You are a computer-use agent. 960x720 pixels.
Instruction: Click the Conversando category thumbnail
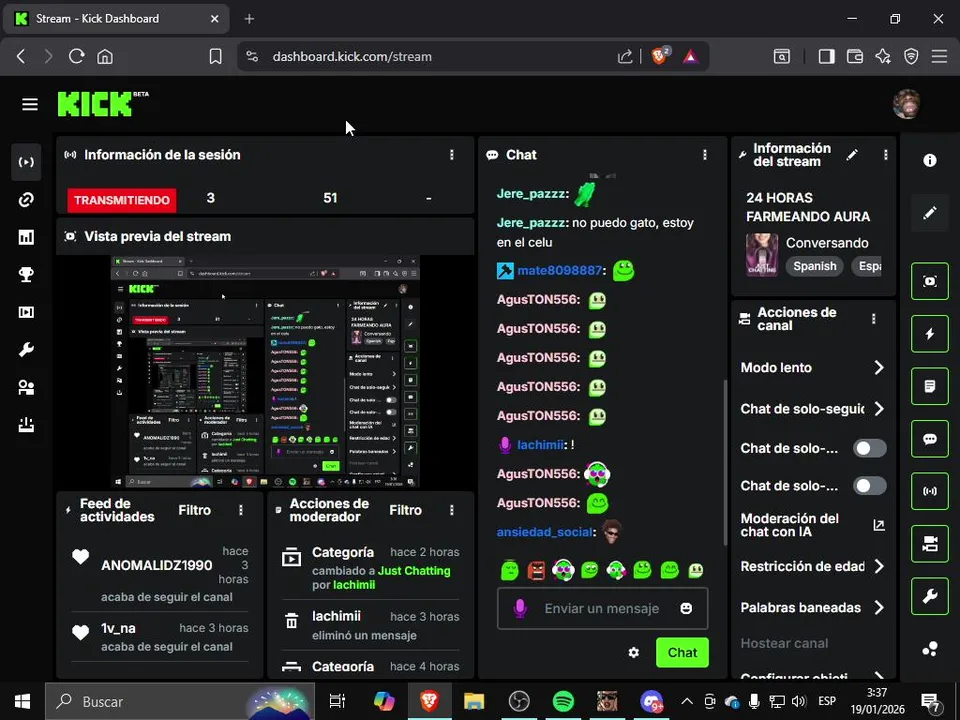pyautogui.click(x=762, y=254)
